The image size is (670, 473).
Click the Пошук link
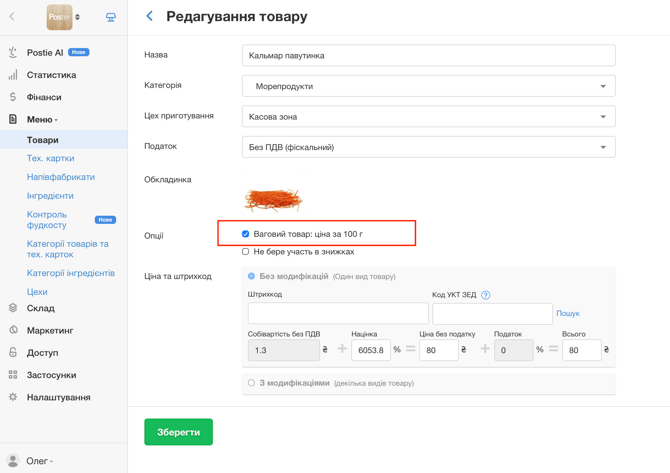(x=568, y=313)
